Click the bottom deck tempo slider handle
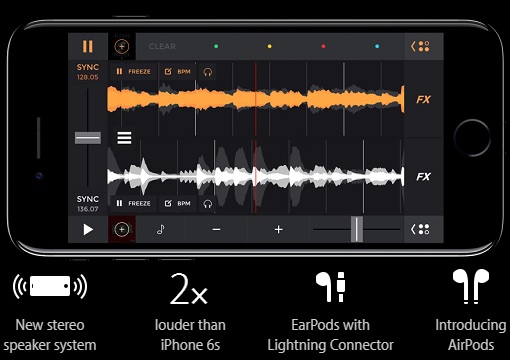Viewport: 510px width, 360px height. click(x=357, y=229)
